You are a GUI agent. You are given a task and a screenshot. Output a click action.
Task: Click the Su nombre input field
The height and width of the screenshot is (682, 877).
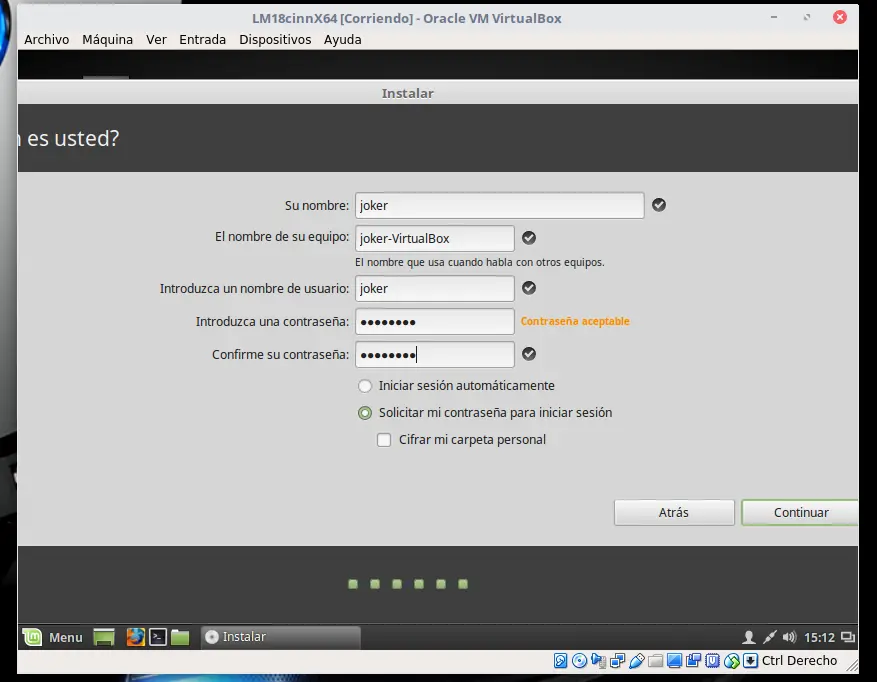pyautogui.click(x=499, y=205)
